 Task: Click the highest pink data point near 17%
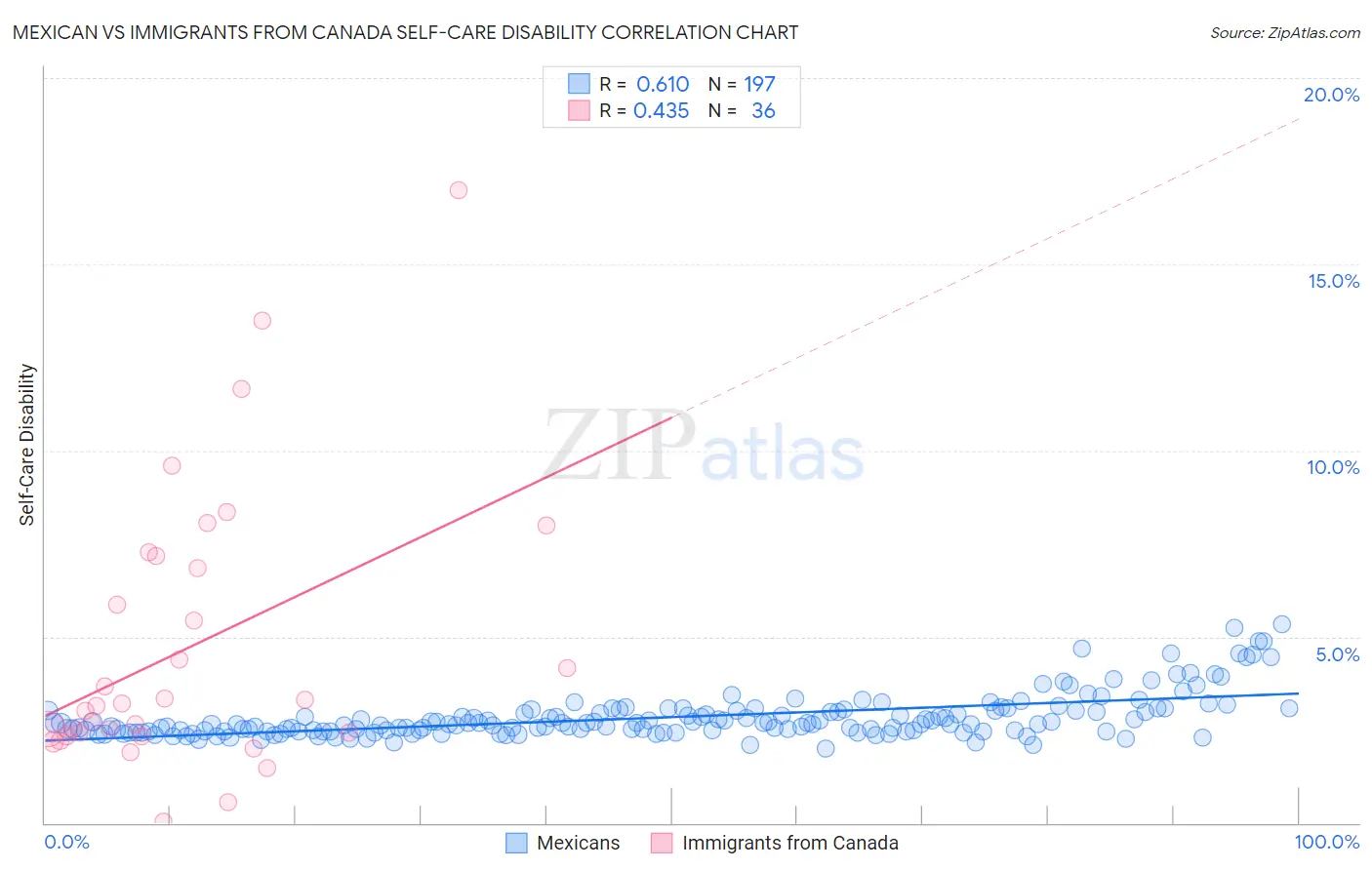click(459, 190)
